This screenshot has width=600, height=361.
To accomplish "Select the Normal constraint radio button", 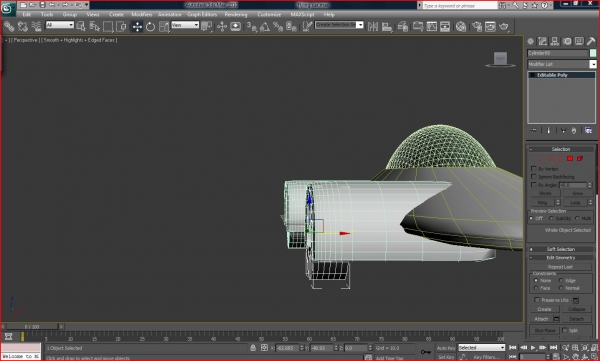I will [561, 288].
